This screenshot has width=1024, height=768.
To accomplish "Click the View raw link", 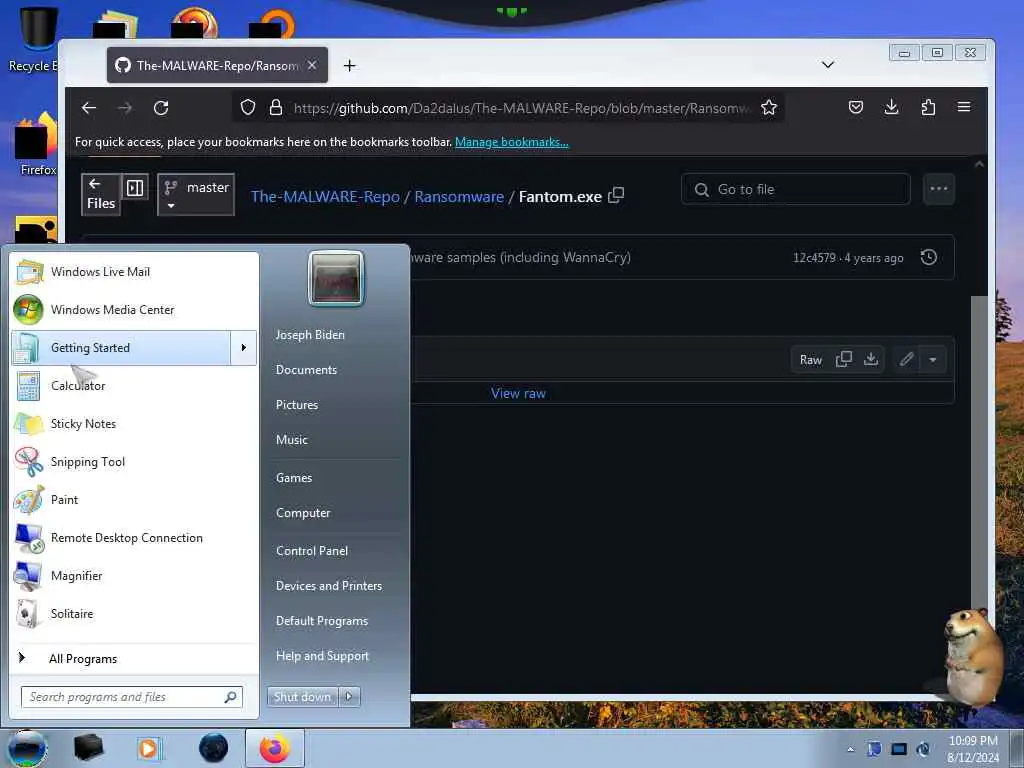I will (x=518, y=393).
